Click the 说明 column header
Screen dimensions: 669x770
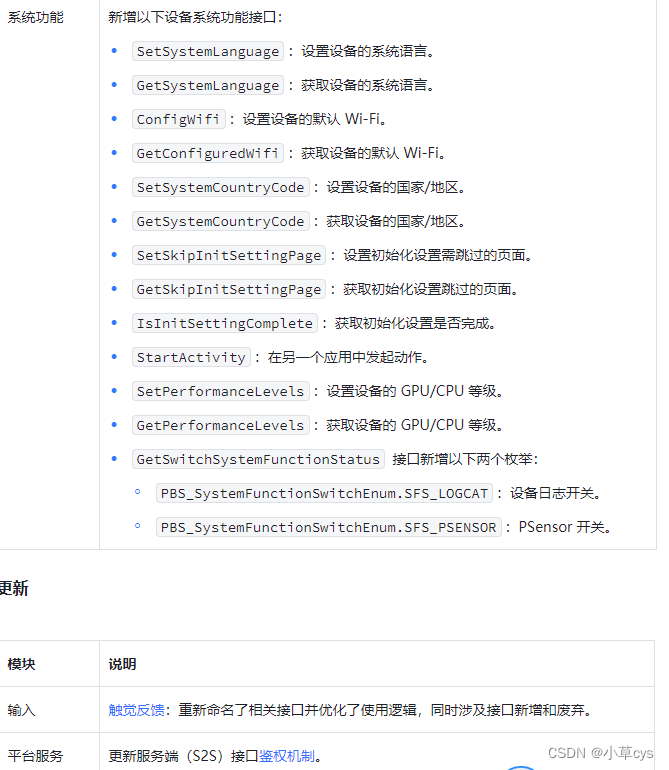click(x=122, y=664)
